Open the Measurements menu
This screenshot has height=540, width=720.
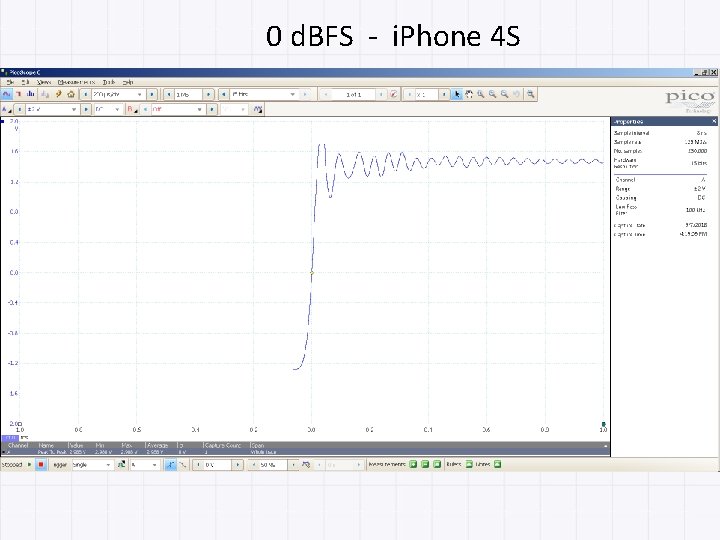pos(76,82)
